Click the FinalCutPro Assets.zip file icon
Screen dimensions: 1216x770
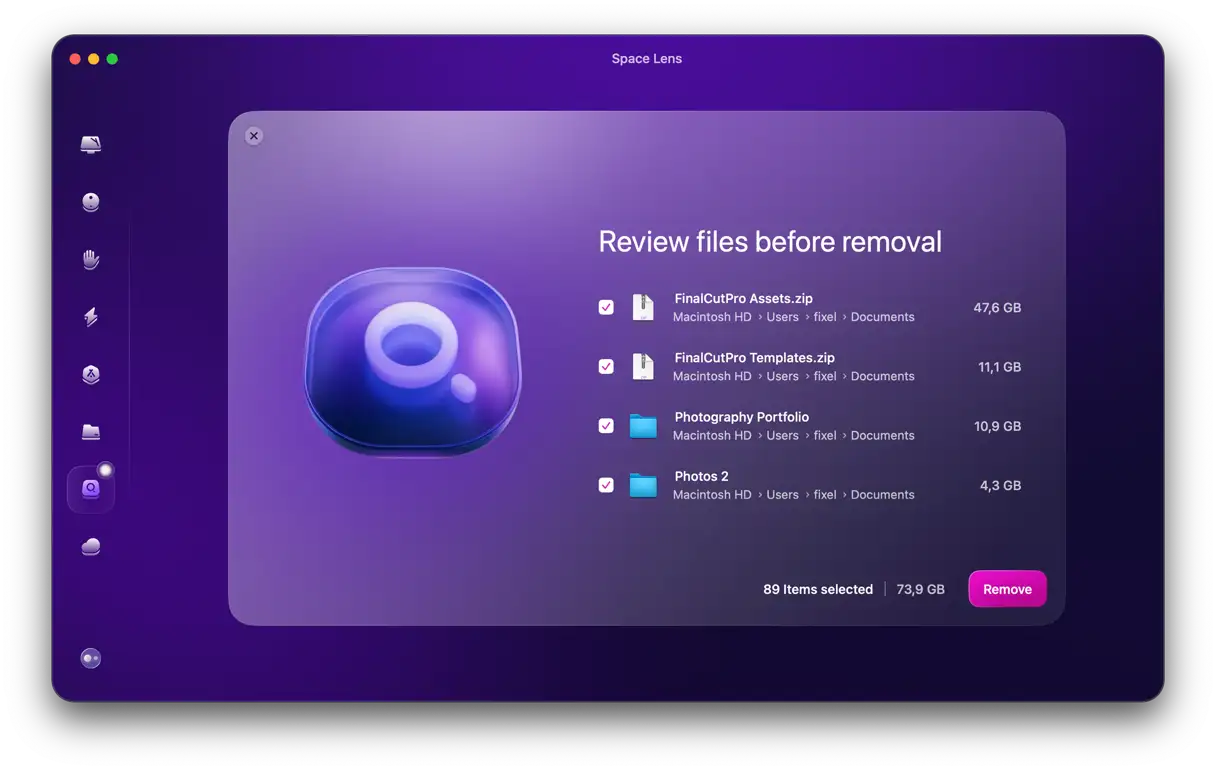pos(643,307)
